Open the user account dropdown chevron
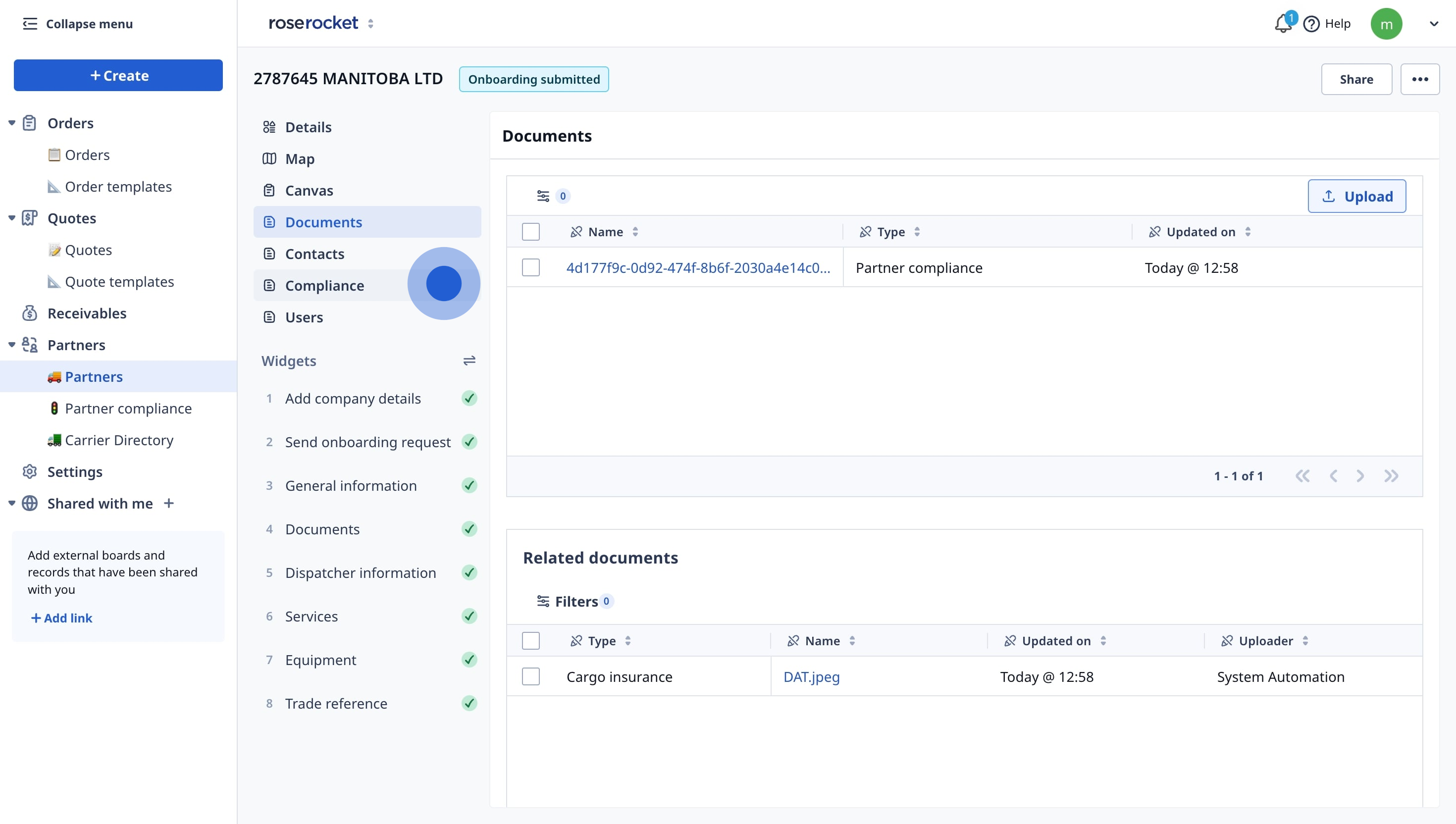The width and height of the screenshot is (1456, 824). (1433, 24)
